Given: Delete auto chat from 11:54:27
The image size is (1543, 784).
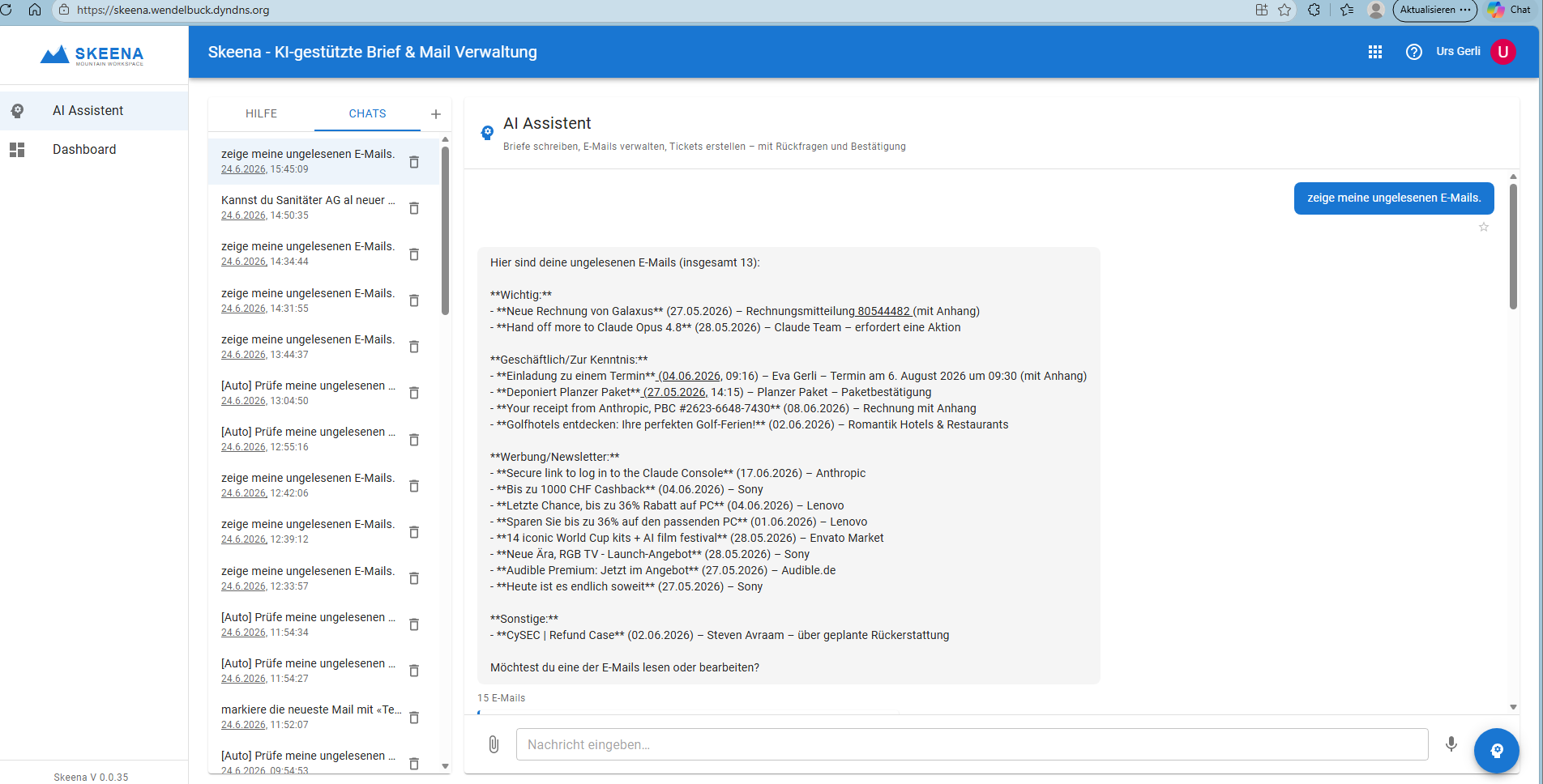Looking at the screenshot, I should (414, 671).
